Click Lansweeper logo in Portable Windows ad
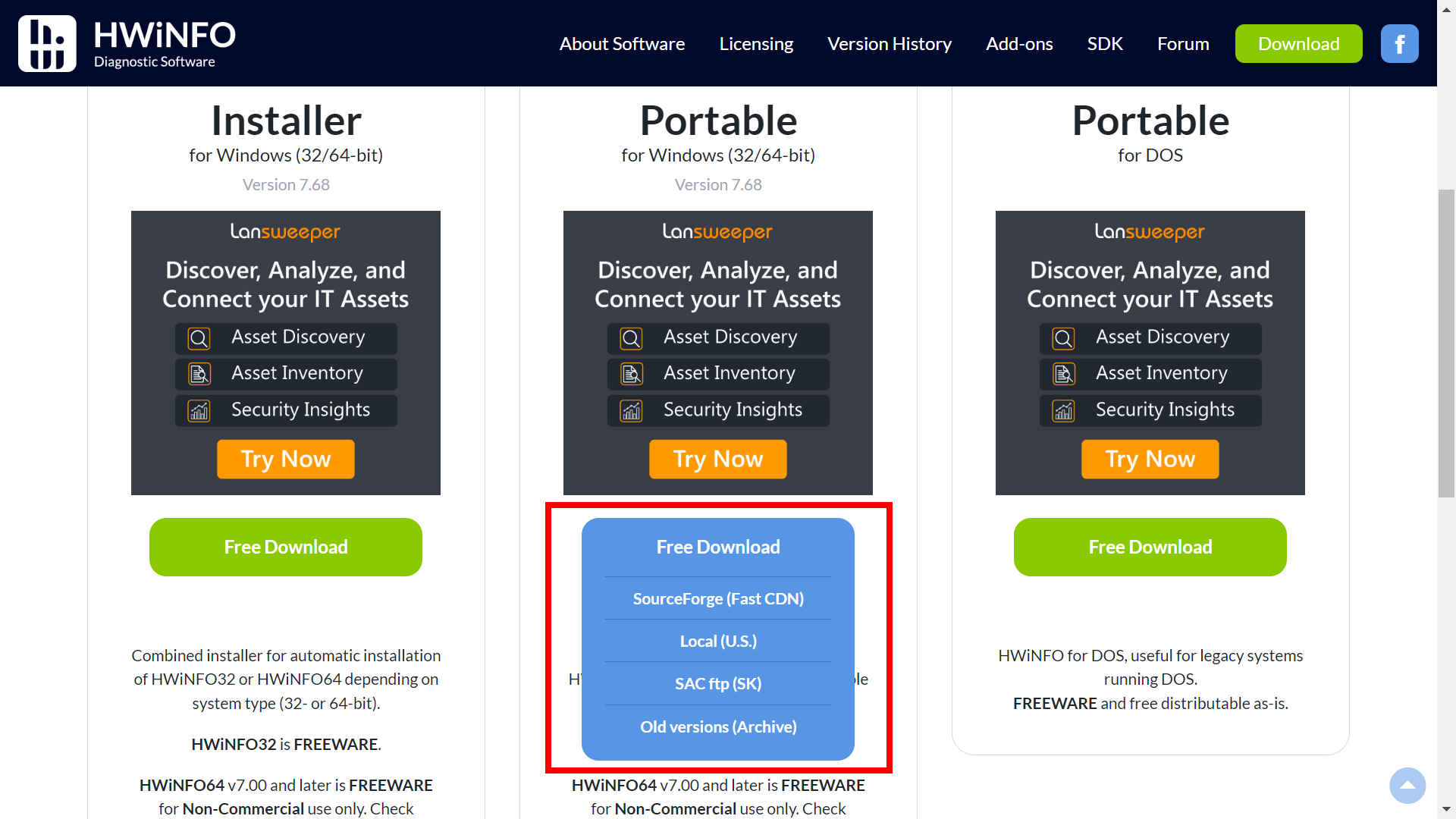Image resolution: width=1456 pixels, height=819 pixels. pyautogui.click(x=717, y=232)
